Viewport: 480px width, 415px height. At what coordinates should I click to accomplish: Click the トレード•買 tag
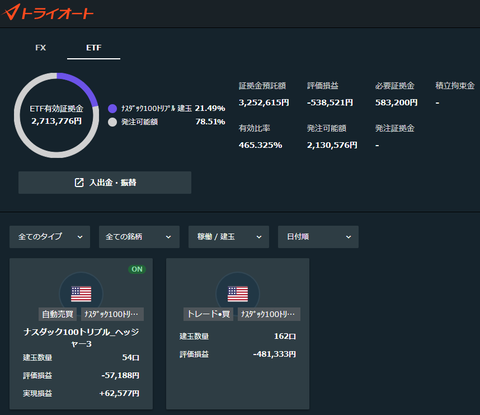click(x=209, y=314)
